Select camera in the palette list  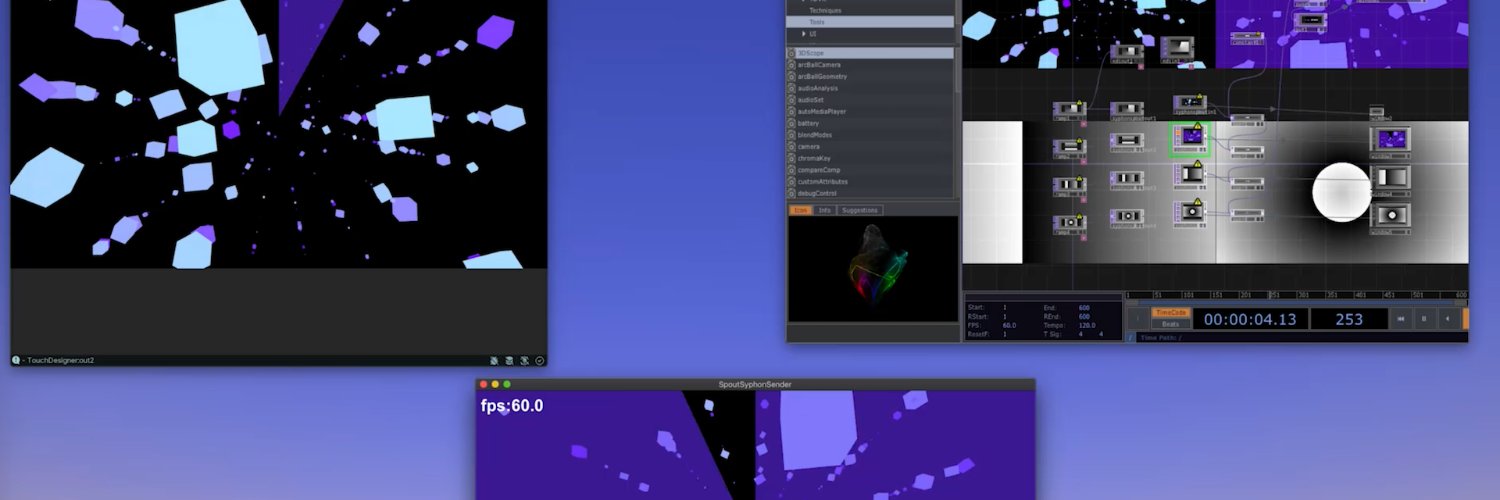point(869,146)
